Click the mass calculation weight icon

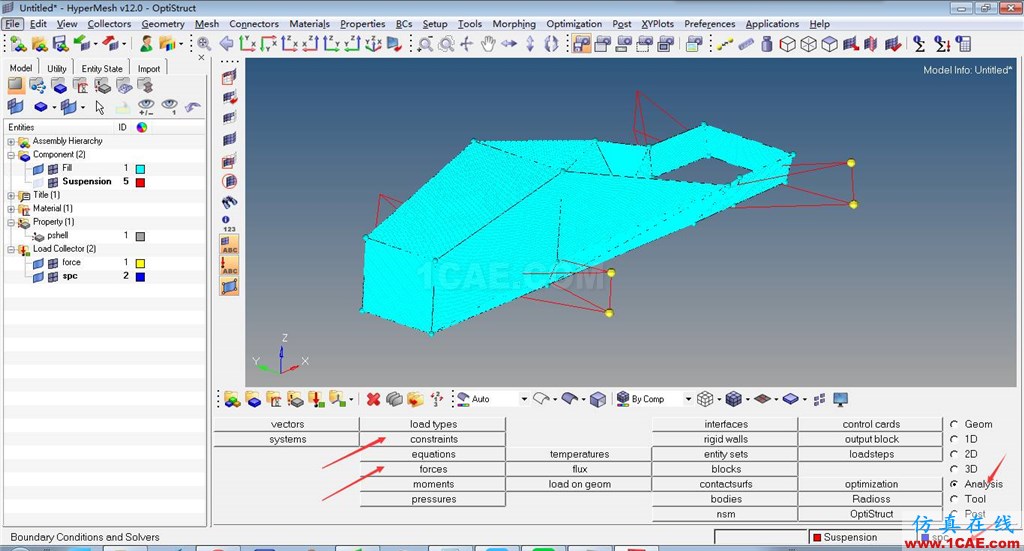coord(767,44)
